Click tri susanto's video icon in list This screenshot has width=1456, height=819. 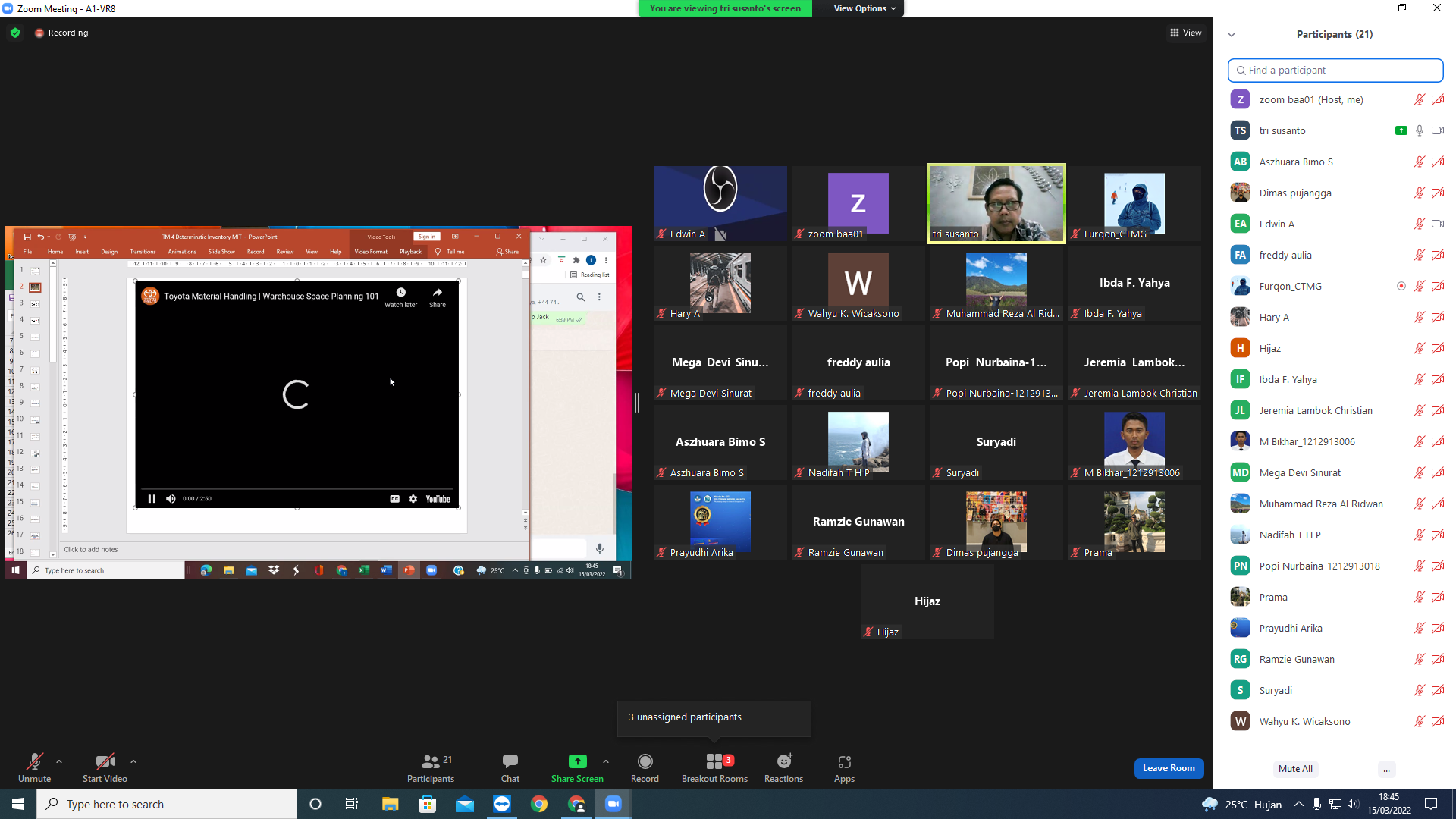[x=1437, y=130]
